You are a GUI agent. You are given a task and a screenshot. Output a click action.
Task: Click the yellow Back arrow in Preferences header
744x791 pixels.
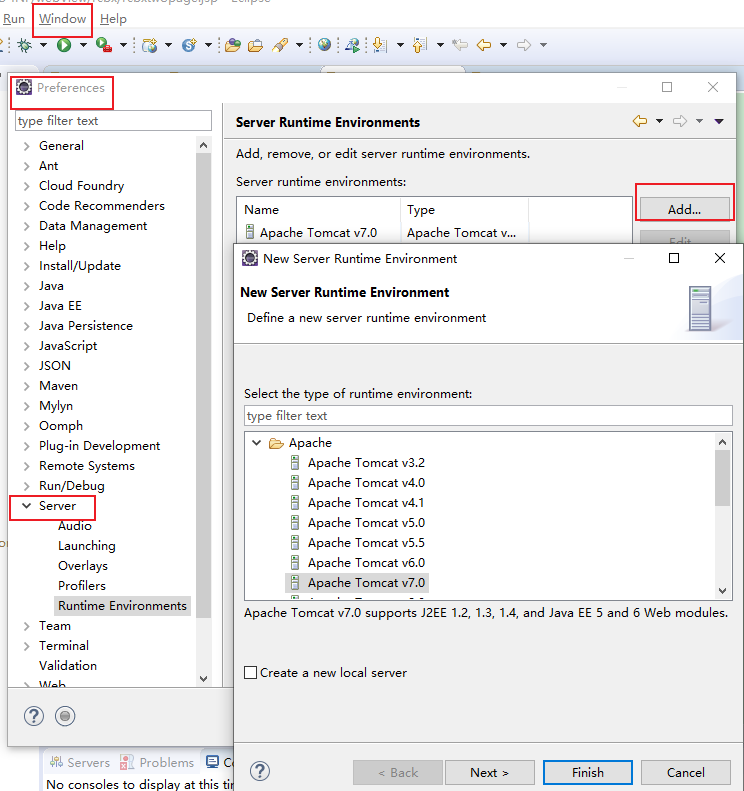click(x=640, y=121)
